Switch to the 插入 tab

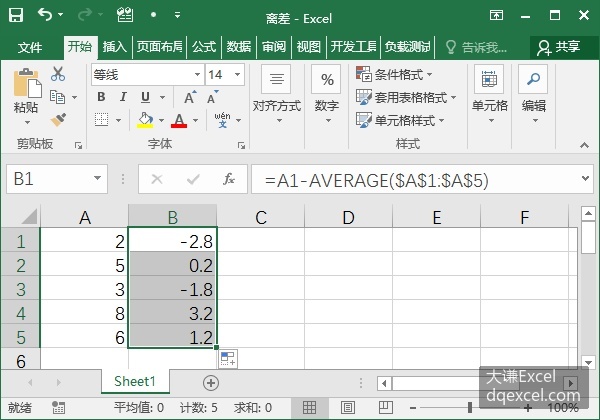[114, 47]
